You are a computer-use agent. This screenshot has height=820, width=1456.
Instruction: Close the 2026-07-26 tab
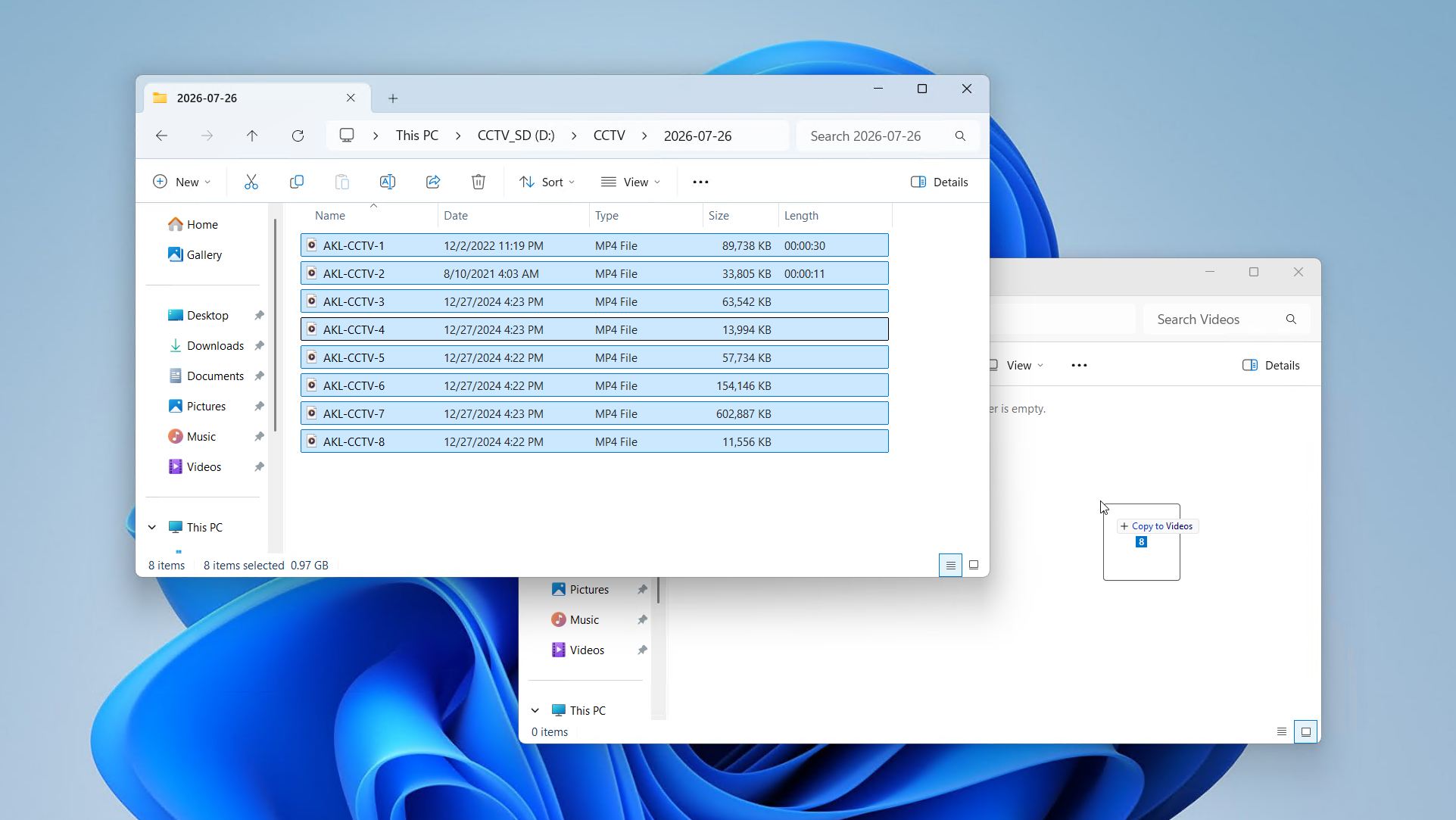coord(351,98)
